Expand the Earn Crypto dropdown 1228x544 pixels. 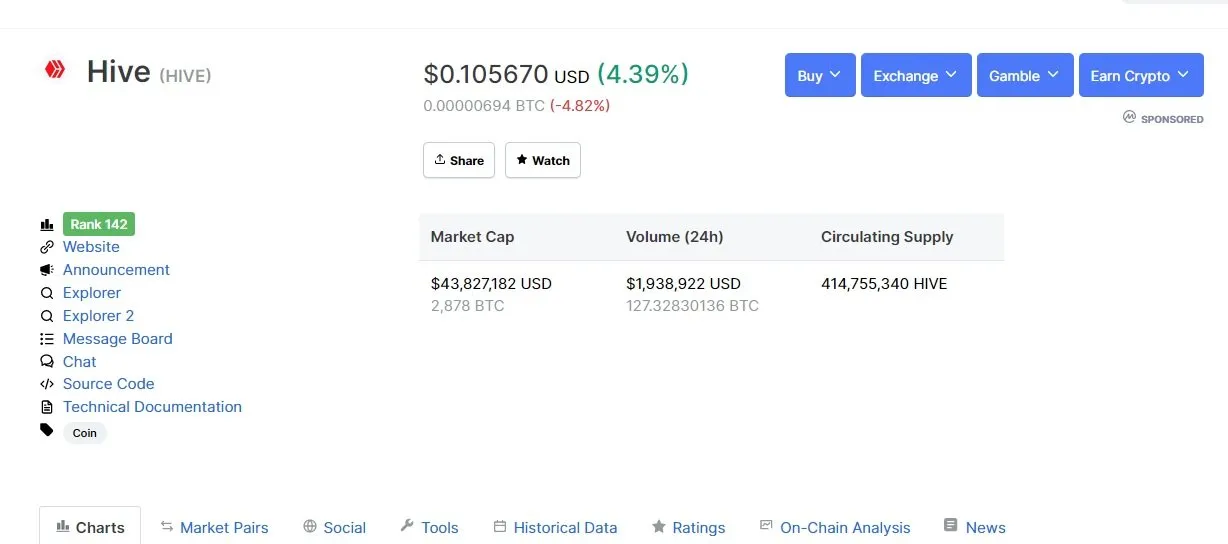click(1141, 75)
